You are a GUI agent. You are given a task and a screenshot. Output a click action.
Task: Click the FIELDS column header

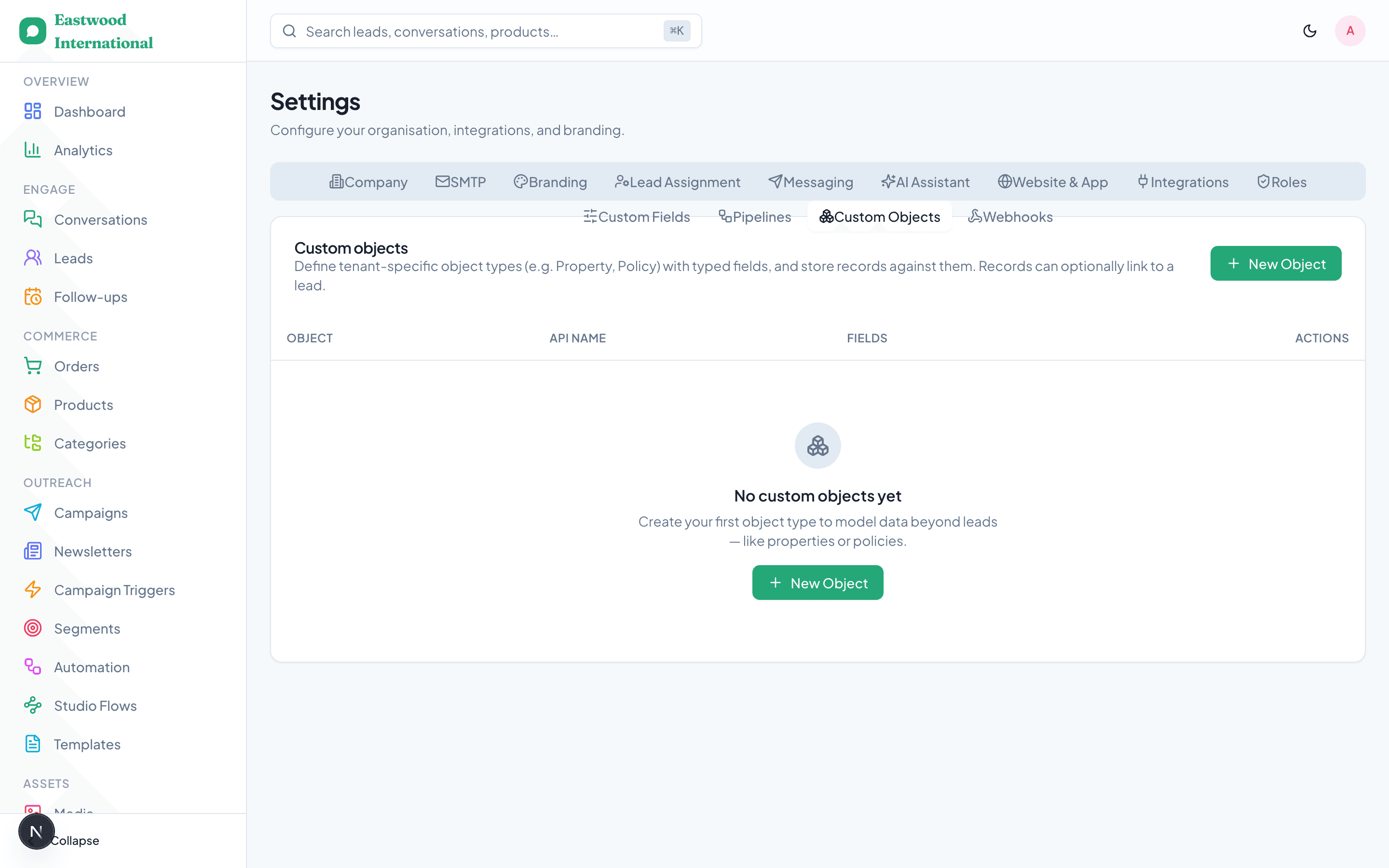click(x=867, y=338)
